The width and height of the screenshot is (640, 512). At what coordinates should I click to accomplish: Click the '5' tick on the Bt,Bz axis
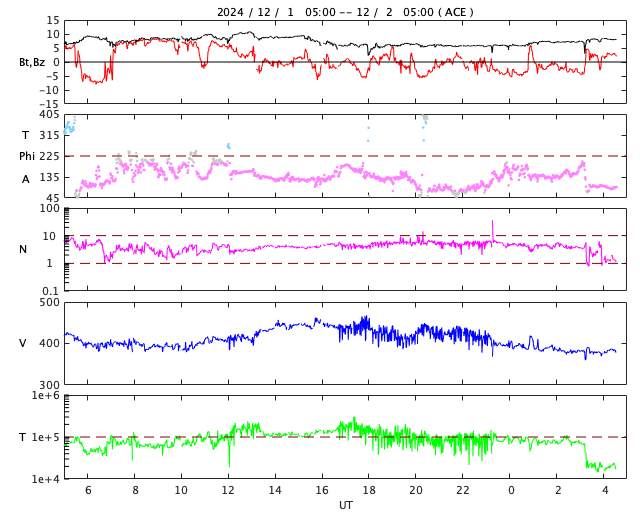[x=56, y=48]
